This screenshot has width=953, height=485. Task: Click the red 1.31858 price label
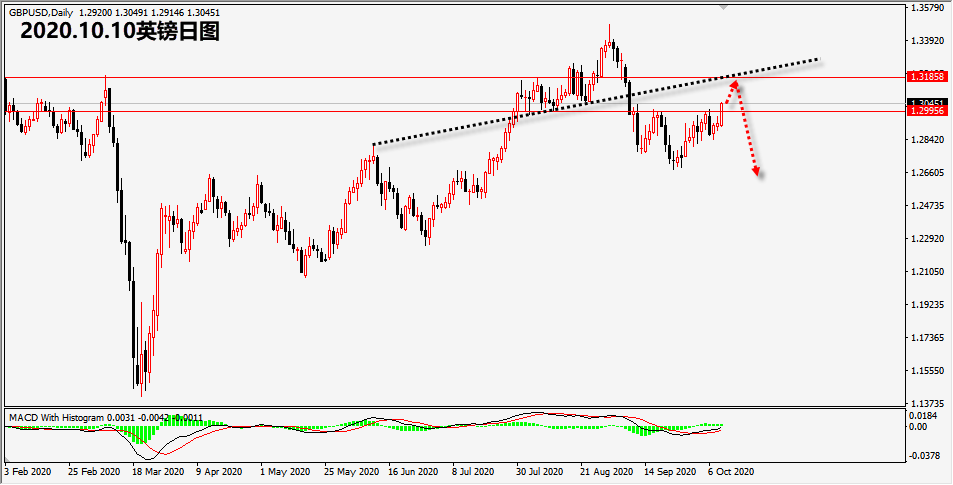pyautogui.click(x=927, y=77)
